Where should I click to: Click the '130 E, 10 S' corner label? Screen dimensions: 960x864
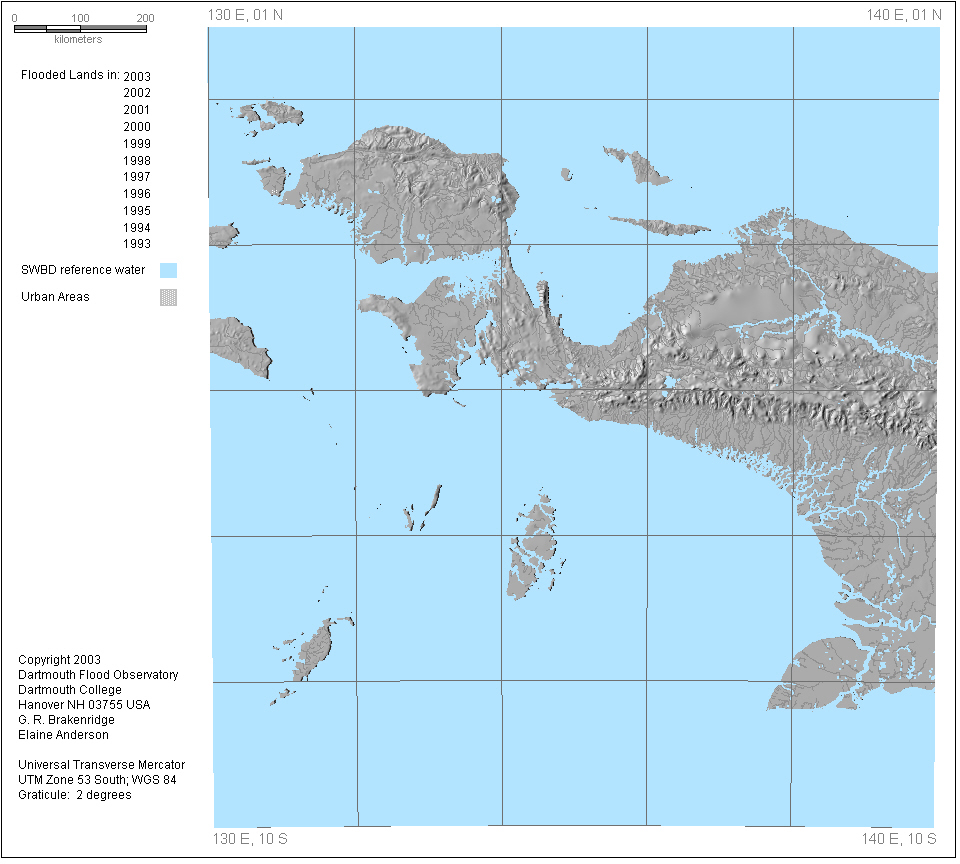[250, 838]
